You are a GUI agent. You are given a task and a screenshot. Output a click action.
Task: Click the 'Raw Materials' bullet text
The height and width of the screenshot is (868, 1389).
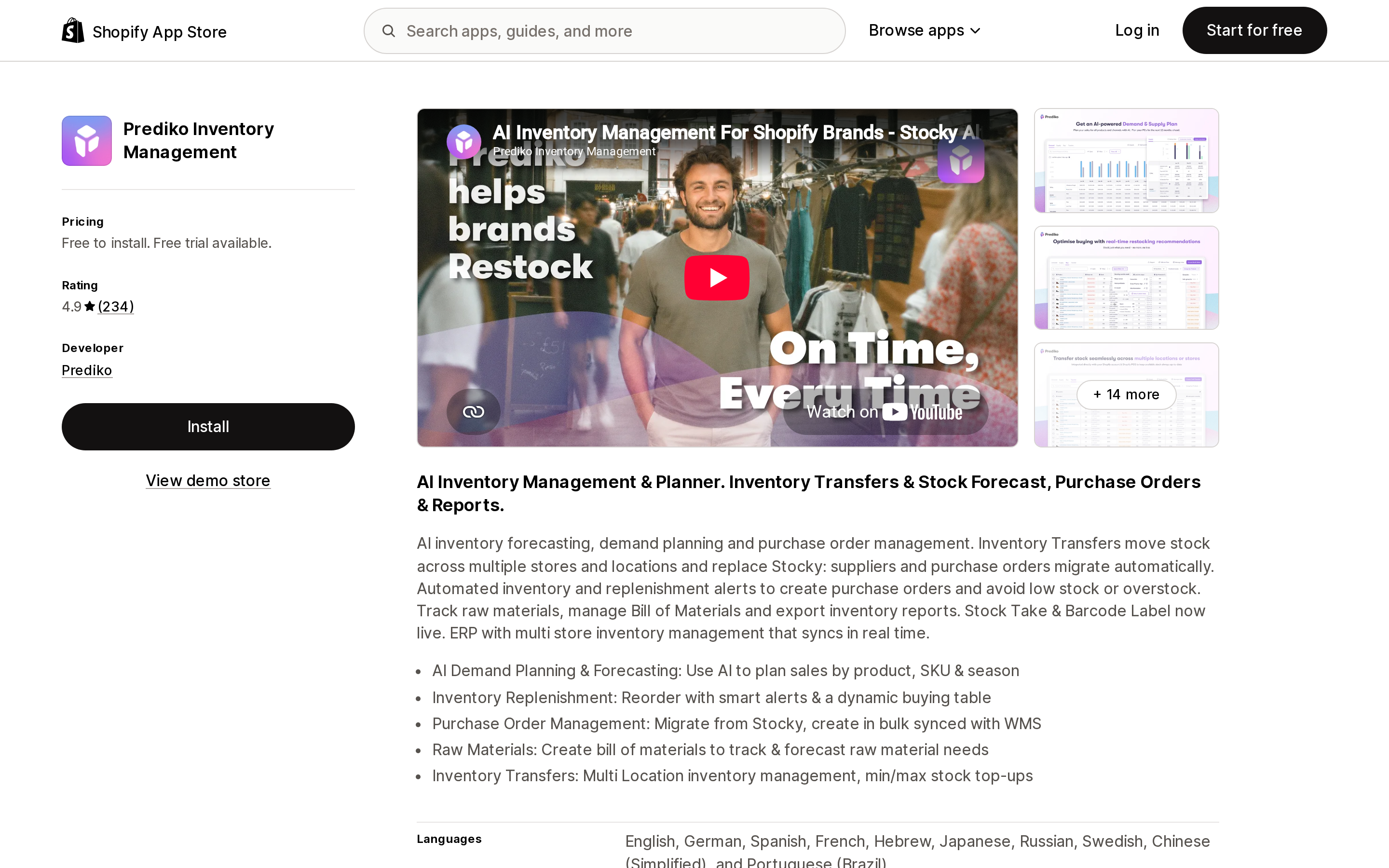coord(710,750)
